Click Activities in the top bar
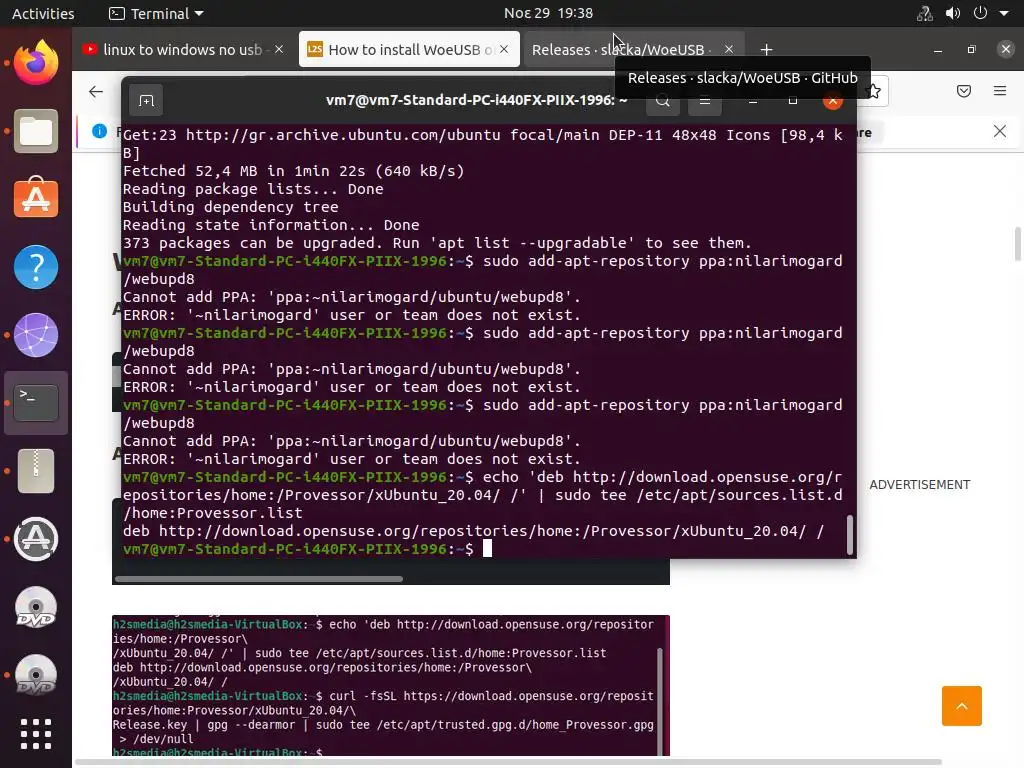Viewport: 1024px width, 768px height. pos(43,13)
